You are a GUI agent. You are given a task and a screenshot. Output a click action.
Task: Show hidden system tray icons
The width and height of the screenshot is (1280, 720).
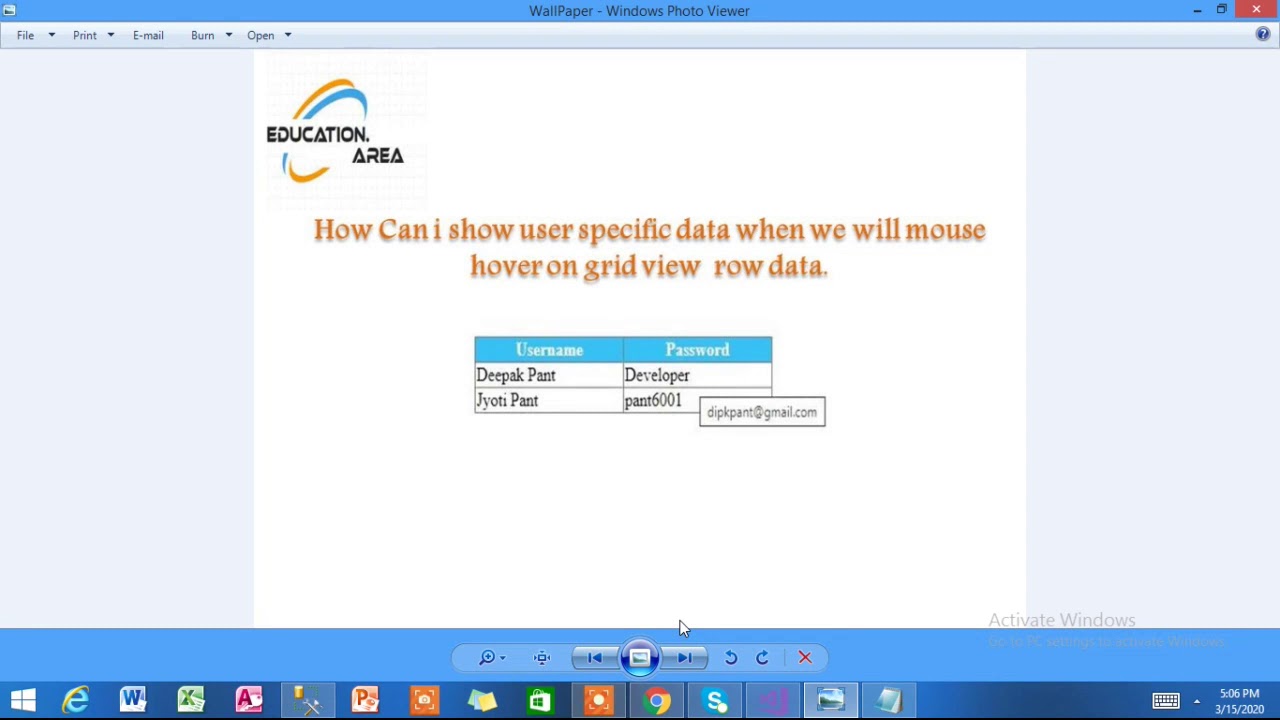tap(1197, 701)
